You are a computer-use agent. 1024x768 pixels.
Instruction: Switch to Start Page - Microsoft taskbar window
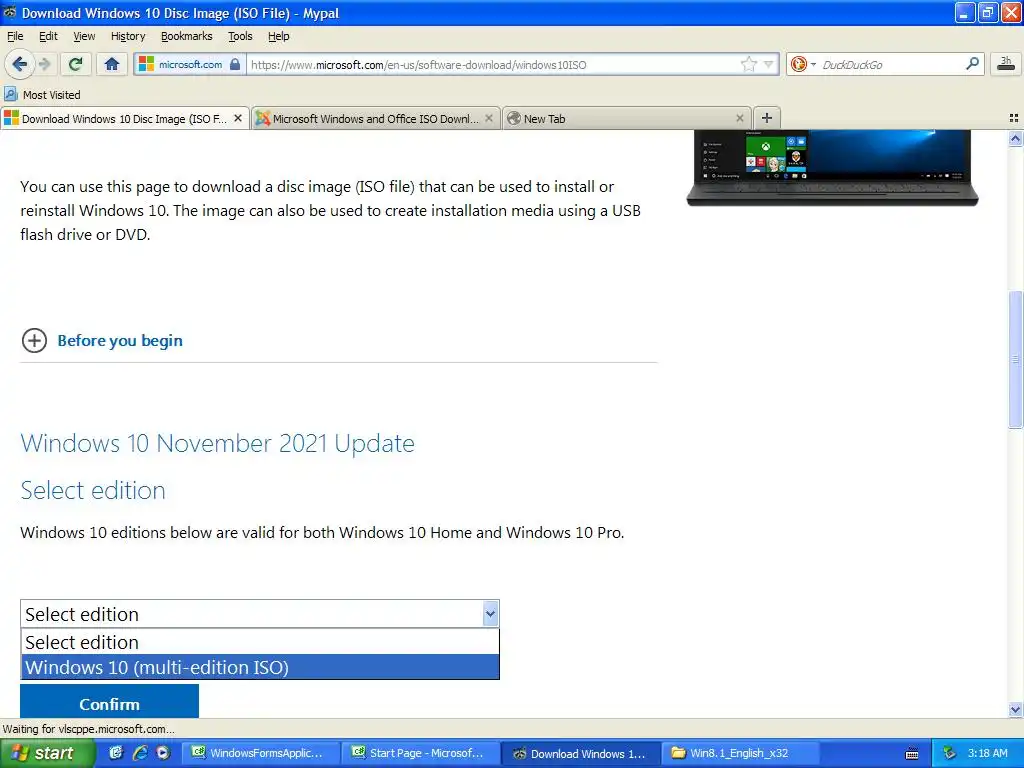coord(421,753)
